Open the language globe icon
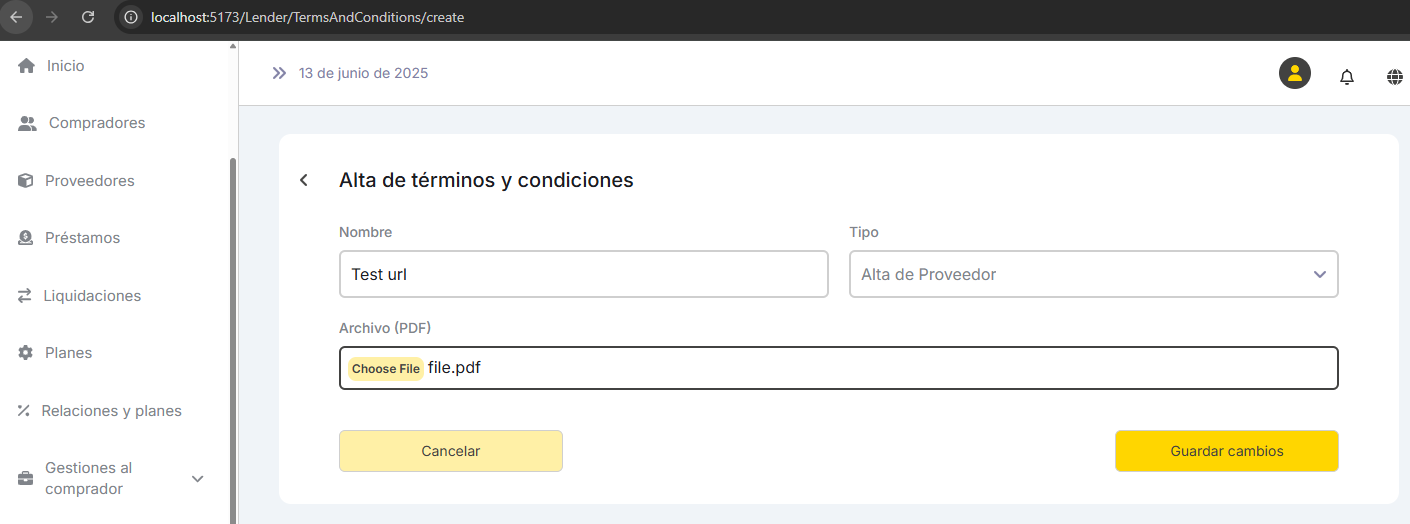The height and width of the screenshot is (524, 1410). pyautogui.click(x=1394, y=77)
